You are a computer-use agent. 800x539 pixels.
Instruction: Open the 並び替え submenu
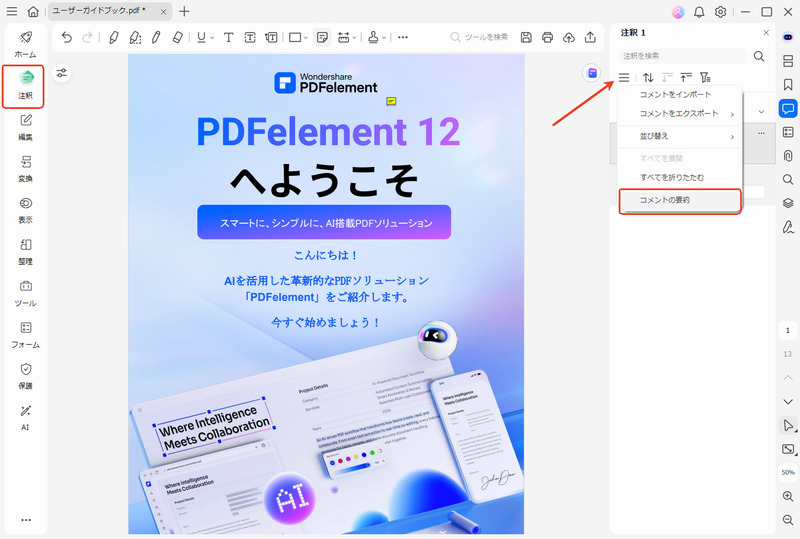click(x=680, y=136)
